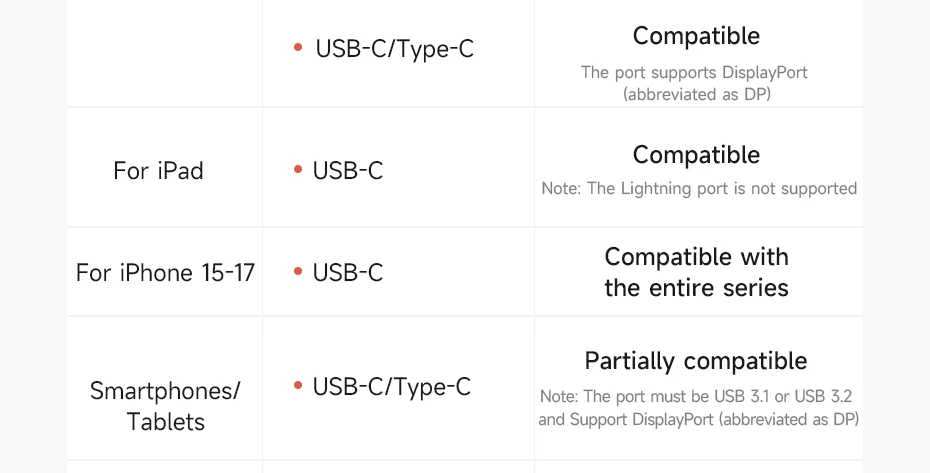
Task: Click 'Compatible with the entire series' text
Action: pos(696,272)
